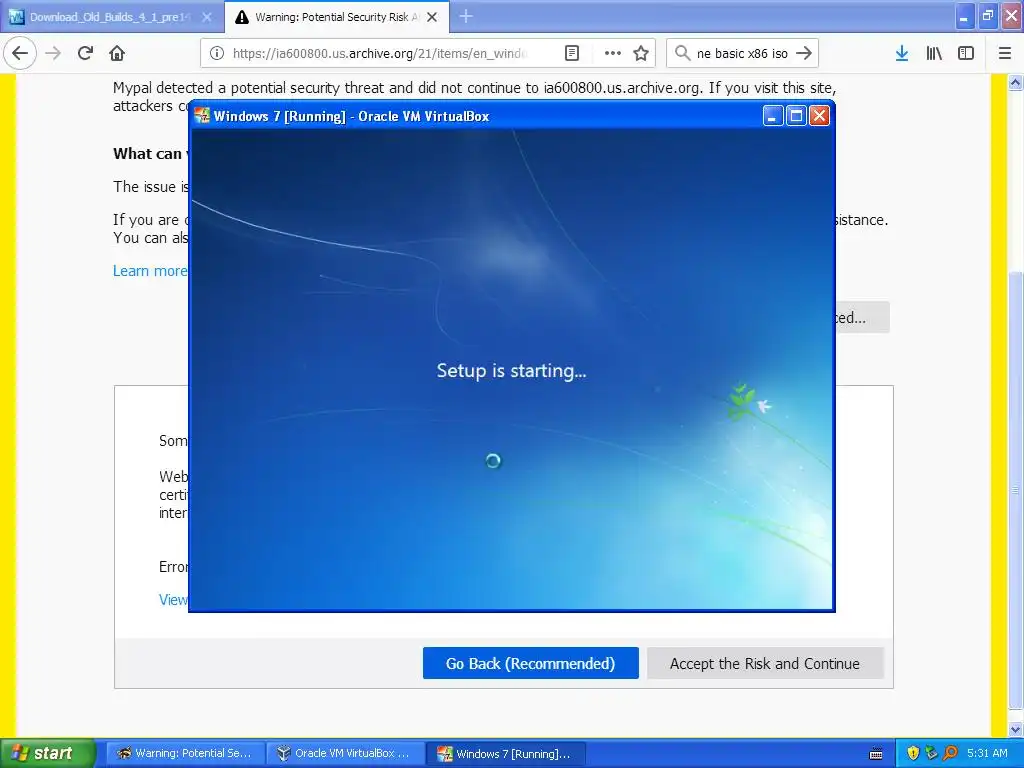The image size is (1024, 768).
Task: Open a new browser tab
Action: pyautogui.click(x=466, y=17)
